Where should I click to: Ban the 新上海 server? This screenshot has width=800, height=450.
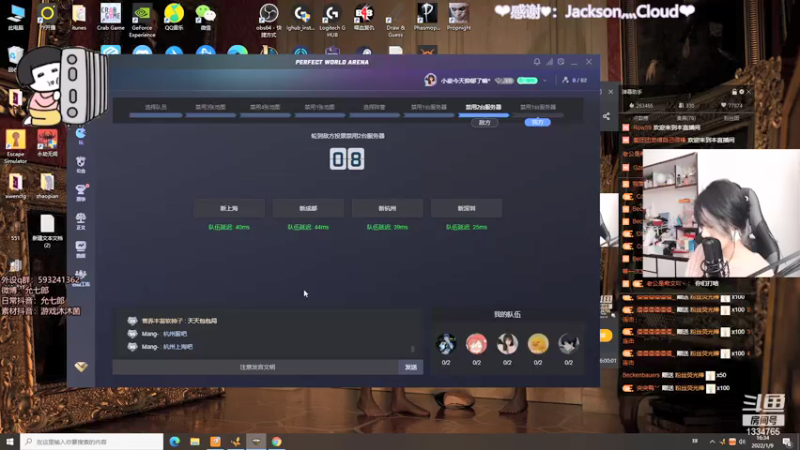229,208
